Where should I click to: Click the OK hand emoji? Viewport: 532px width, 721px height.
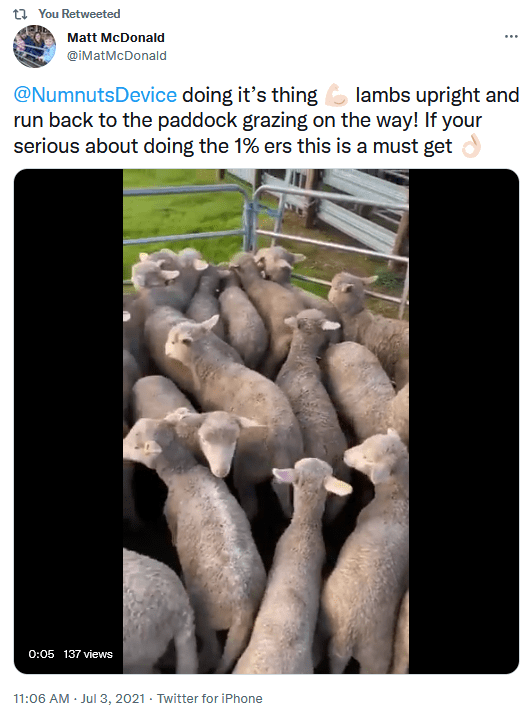pyautogui.click(x=471, y=146)
